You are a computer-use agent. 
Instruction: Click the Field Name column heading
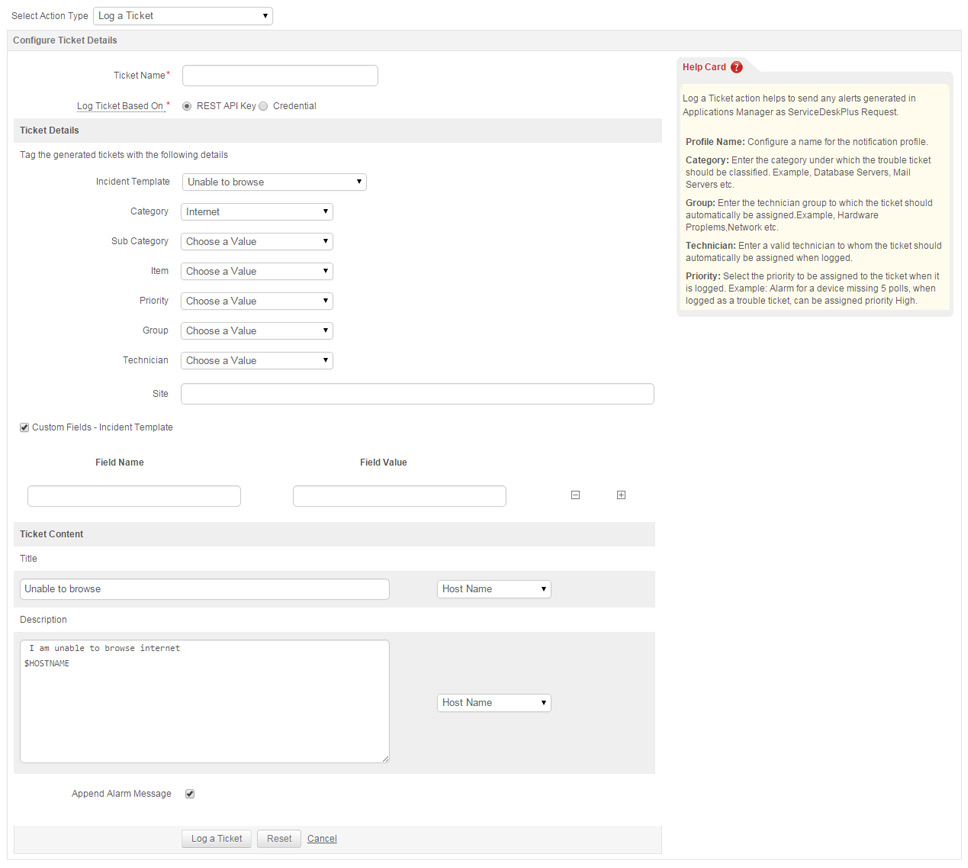119,462
